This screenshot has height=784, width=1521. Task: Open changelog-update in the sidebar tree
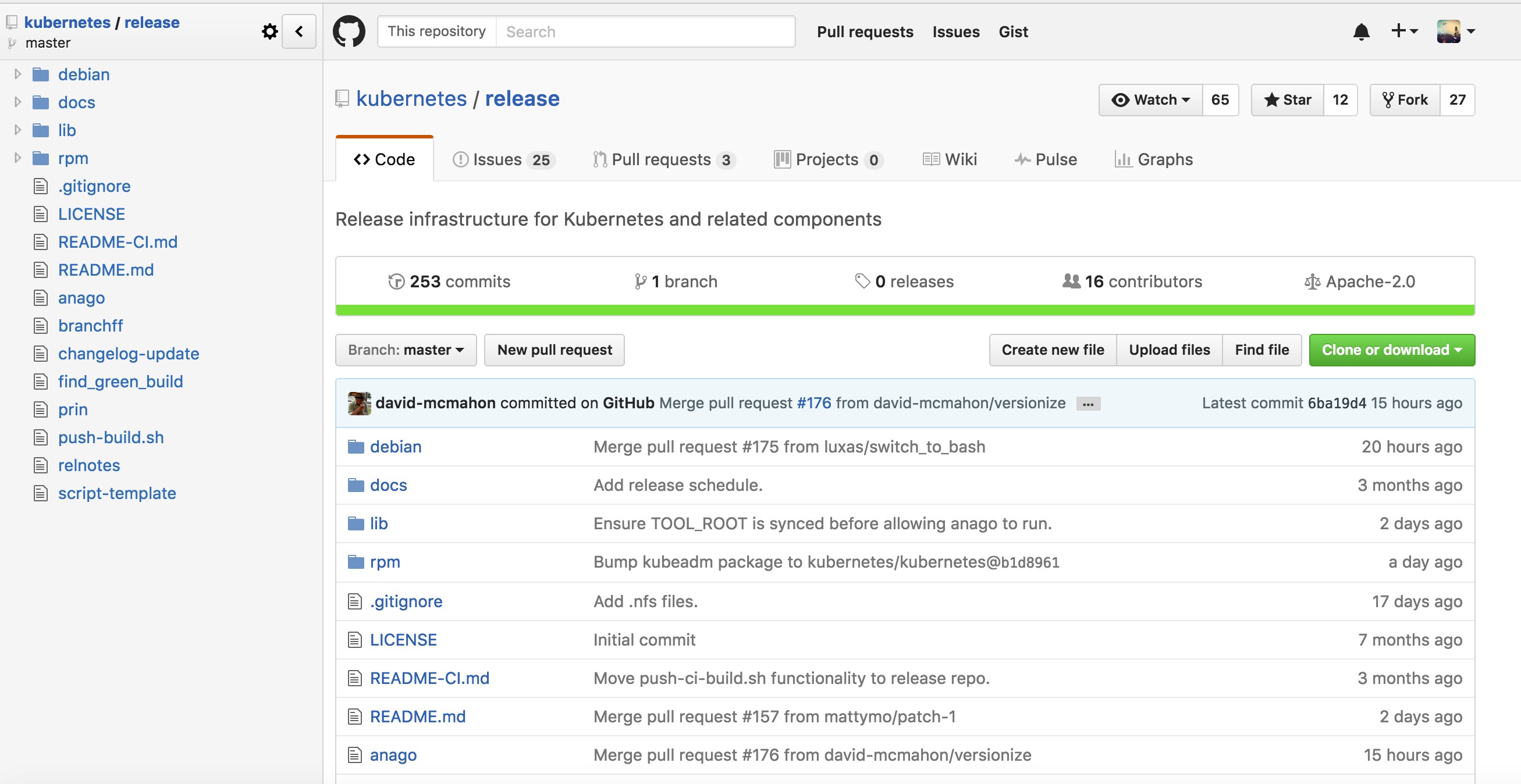(x=128, y=354)
